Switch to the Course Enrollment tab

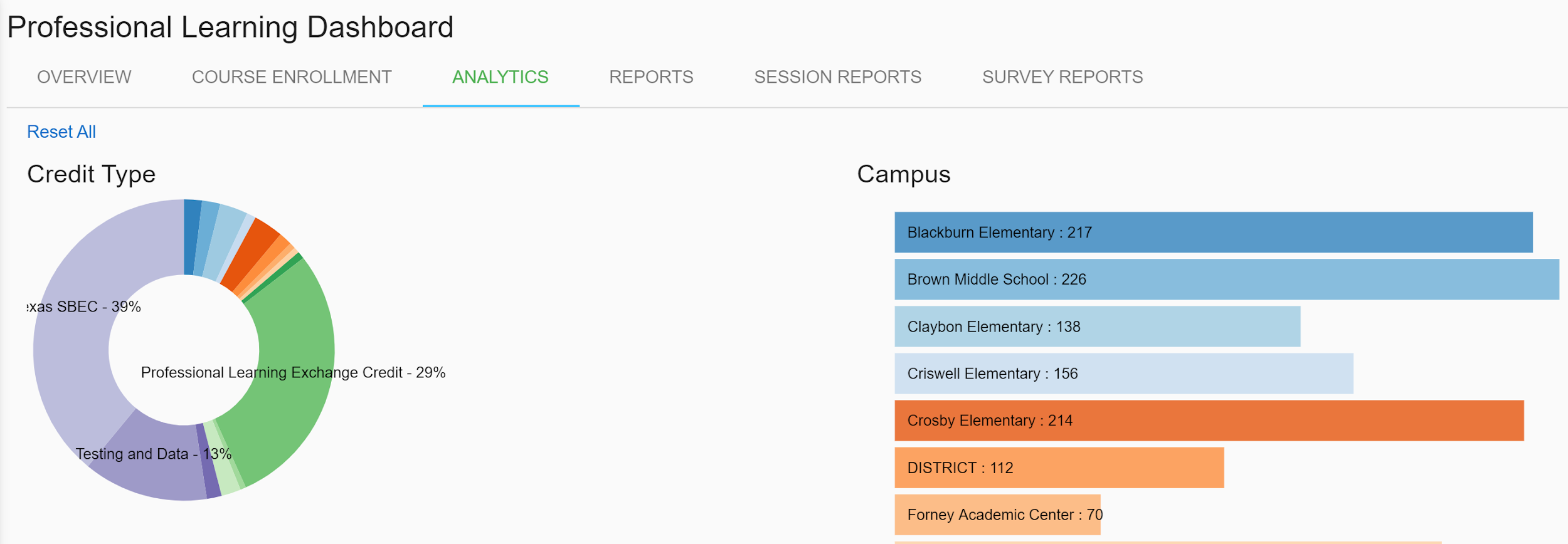[x=292, y=77]
